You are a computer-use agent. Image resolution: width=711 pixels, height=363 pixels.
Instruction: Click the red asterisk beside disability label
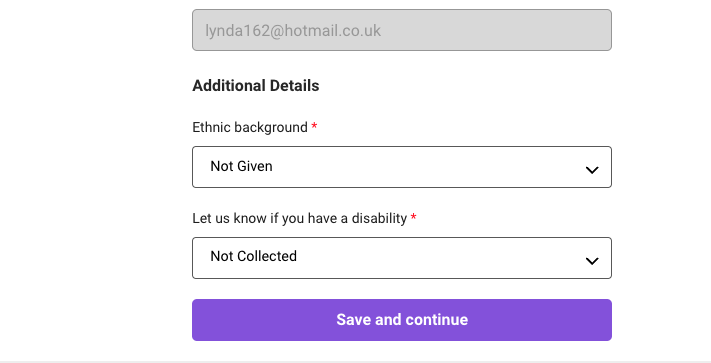pyautogui.click(x=414, y=218)
